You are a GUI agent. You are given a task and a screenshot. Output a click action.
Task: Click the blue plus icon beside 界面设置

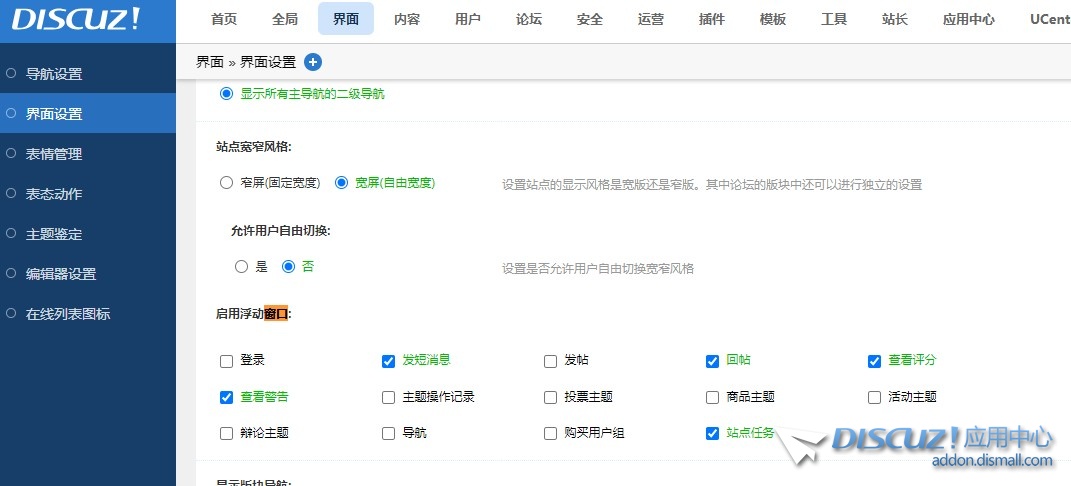coord(313,62)
